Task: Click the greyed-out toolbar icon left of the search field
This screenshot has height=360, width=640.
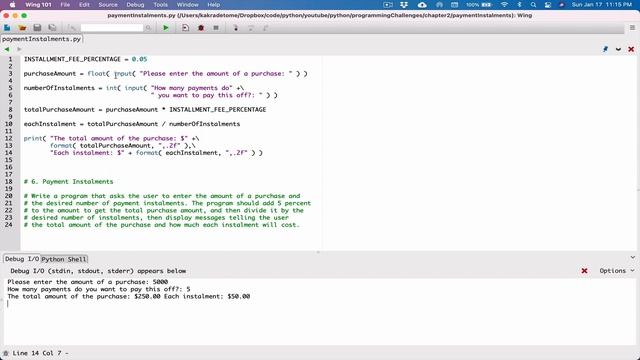Action: coord(72,28)
